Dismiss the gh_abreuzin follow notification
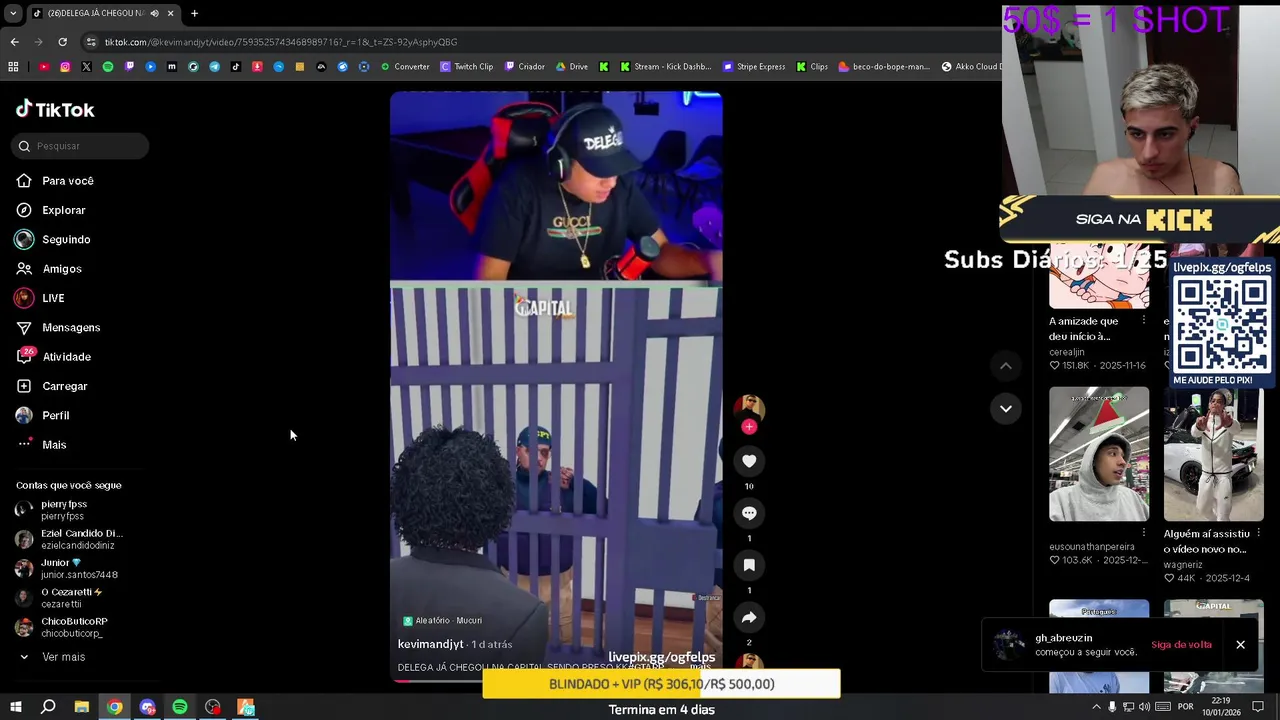The width and height of the screenshot is (1280, 720). [1240, 645]
